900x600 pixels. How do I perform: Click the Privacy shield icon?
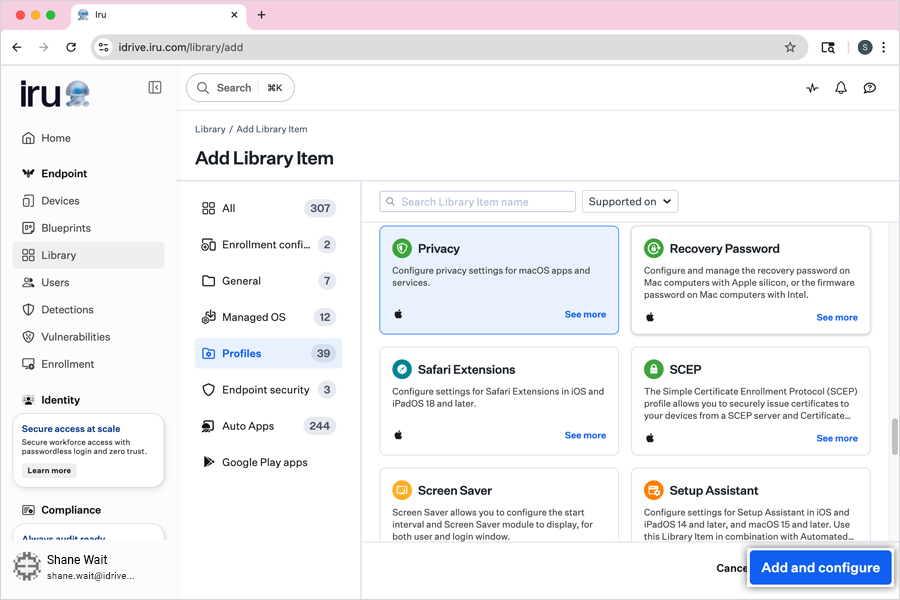[x=402, y=249]
